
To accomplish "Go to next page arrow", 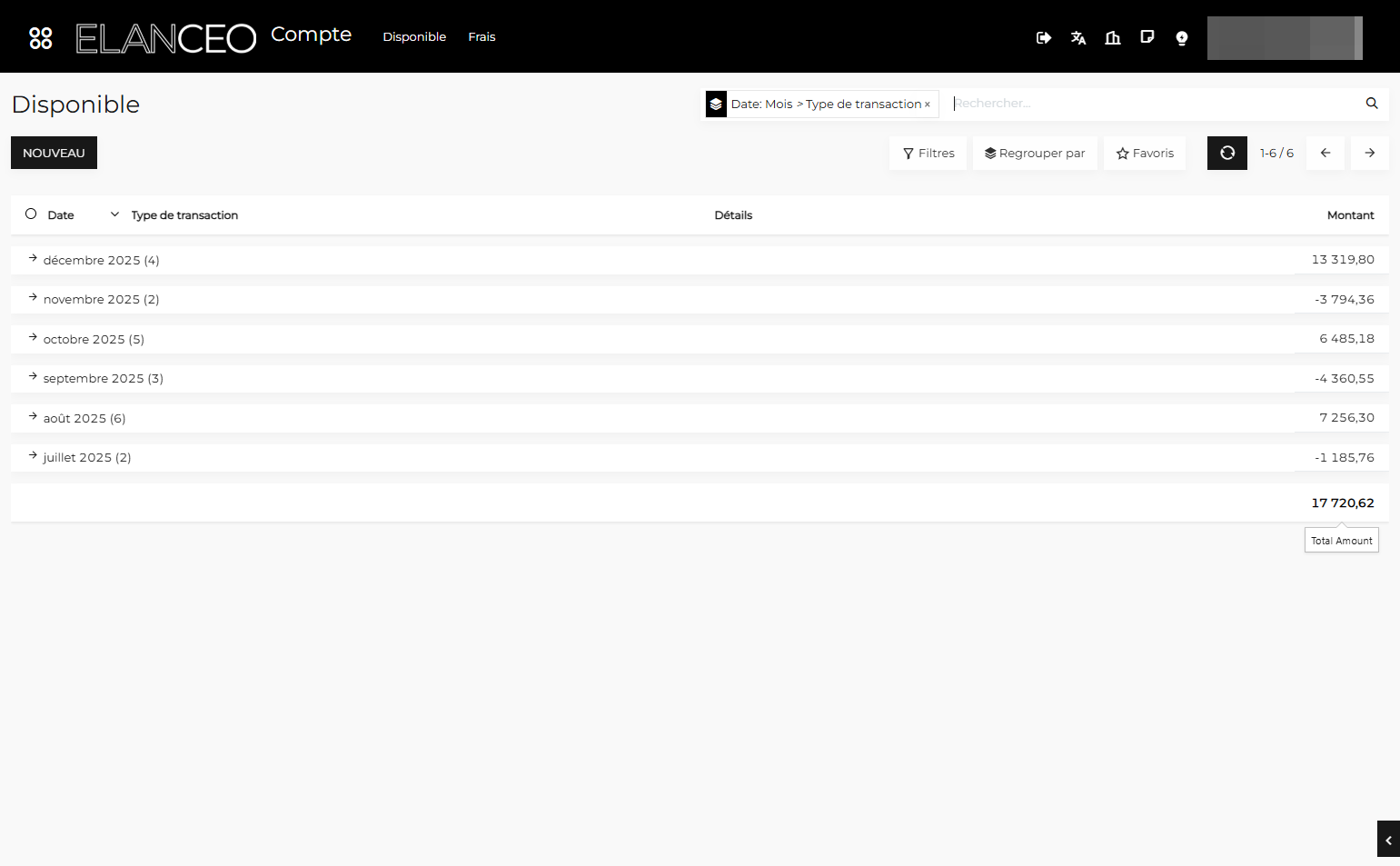I will [x=1370, y=153].
